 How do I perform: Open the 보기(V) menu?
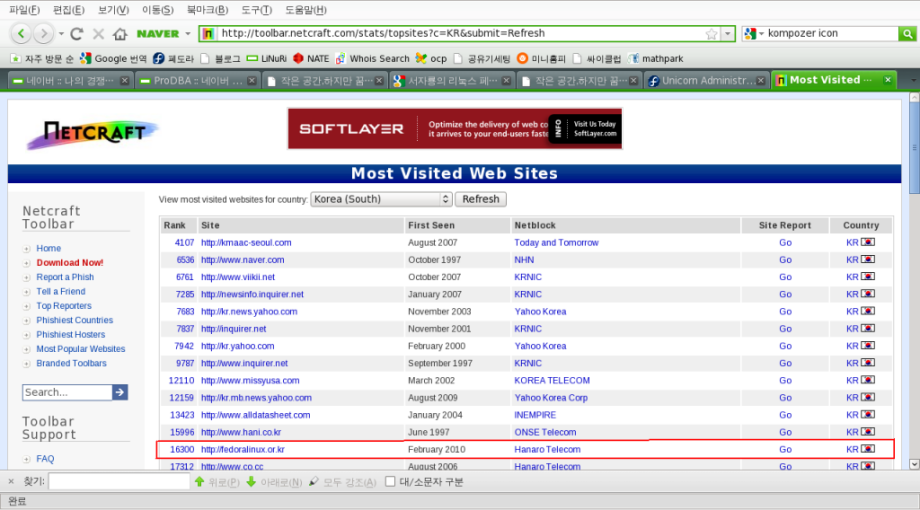113,10
